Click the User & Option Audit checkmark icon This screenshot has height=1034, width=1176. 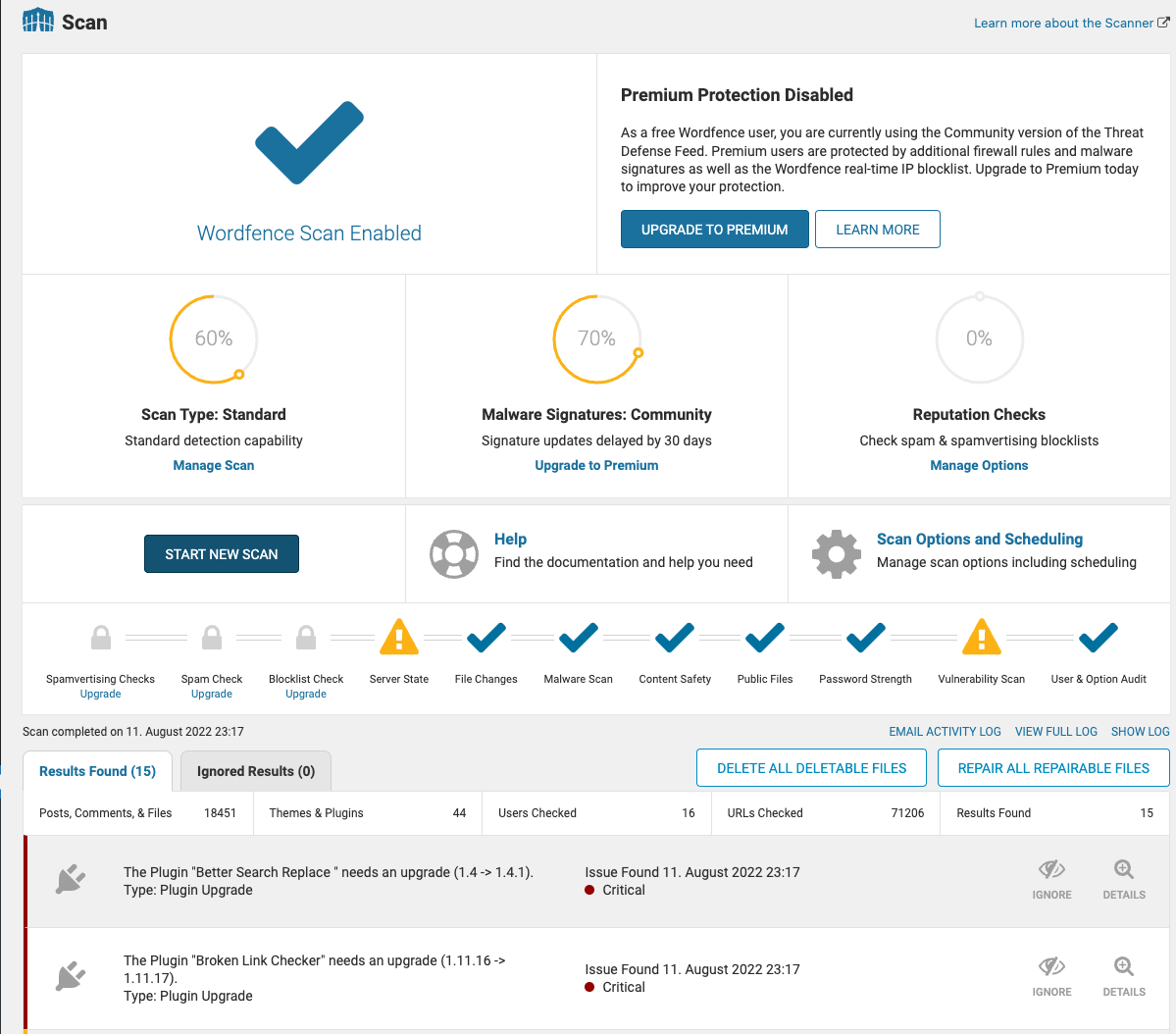pyautogui.click(x=1098, y=638)
